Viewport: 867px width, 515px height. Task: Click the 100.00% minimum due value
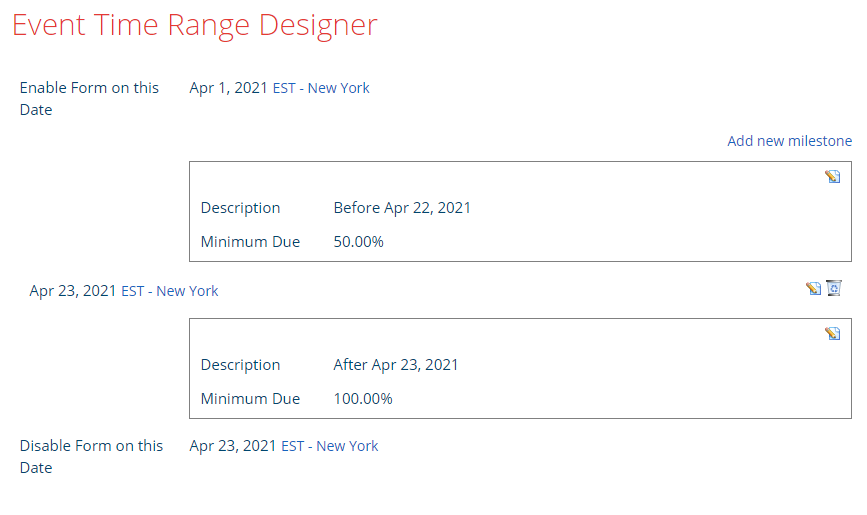[x=363, y=399]
